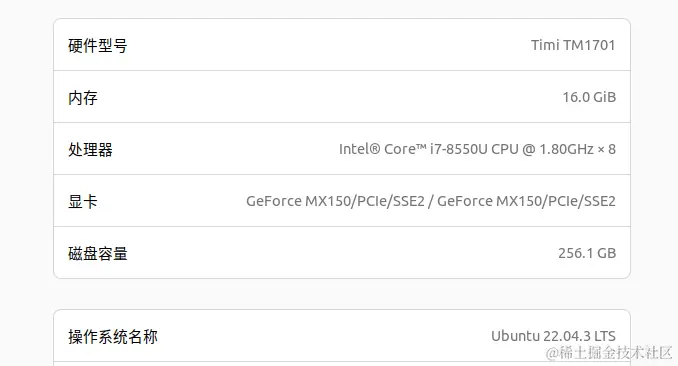Click the 显卡 graphics label
The image size is (678, 366).
point(83,202)
